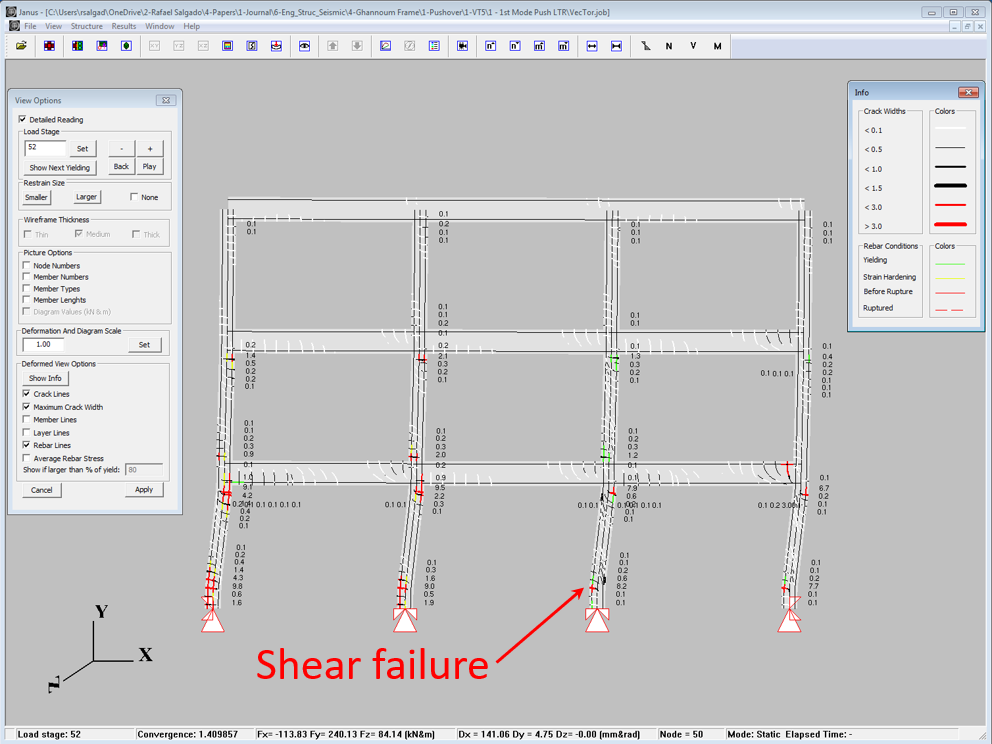This screenshot has height=744, width=992.
Task: Click the Larger restrain size button
Action: coord(87,197)
